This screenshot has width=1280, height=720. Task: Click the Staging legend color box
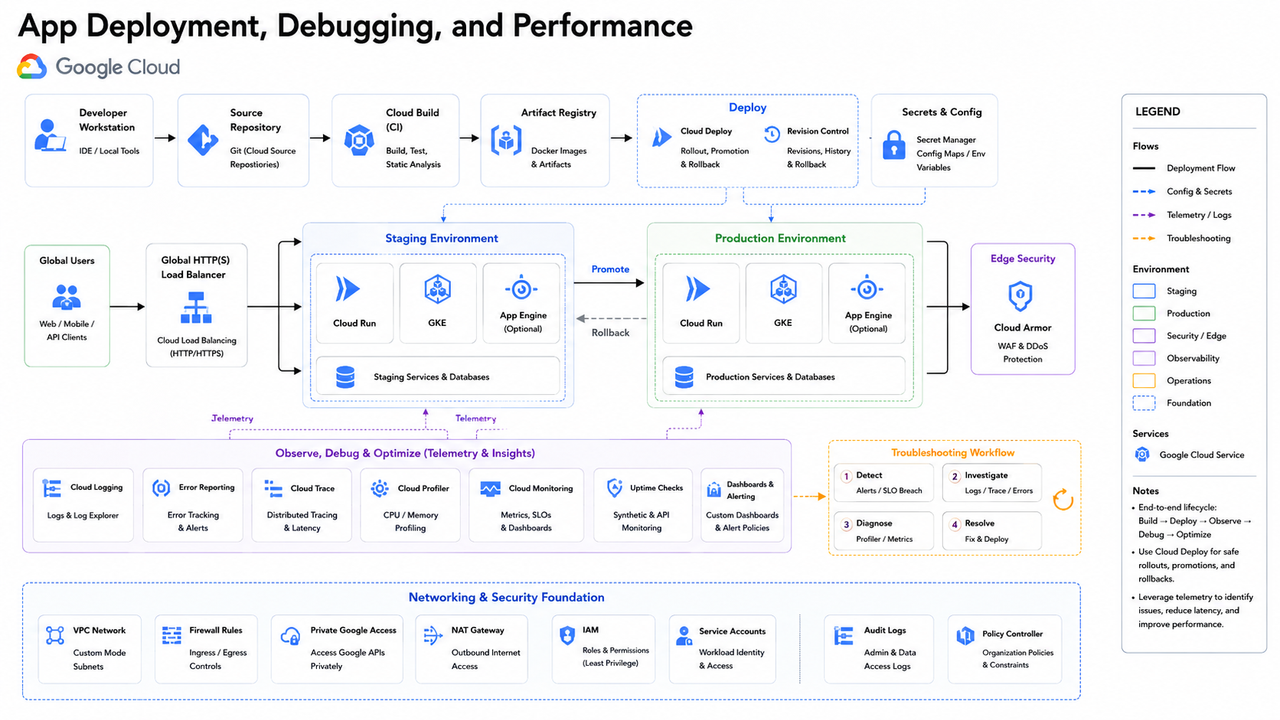(1144, 291)
